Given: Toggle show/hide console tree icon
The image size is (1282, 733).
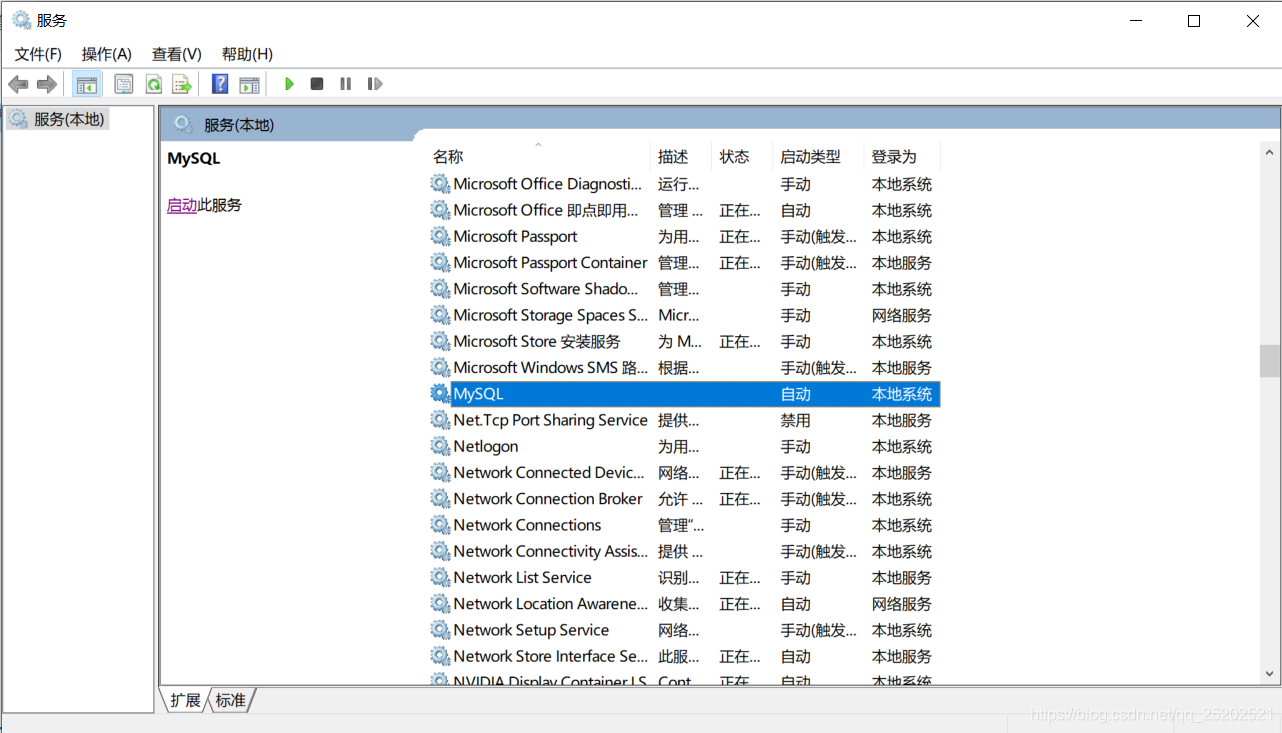Looking at the screenshot, I should (x=87, y=84).
